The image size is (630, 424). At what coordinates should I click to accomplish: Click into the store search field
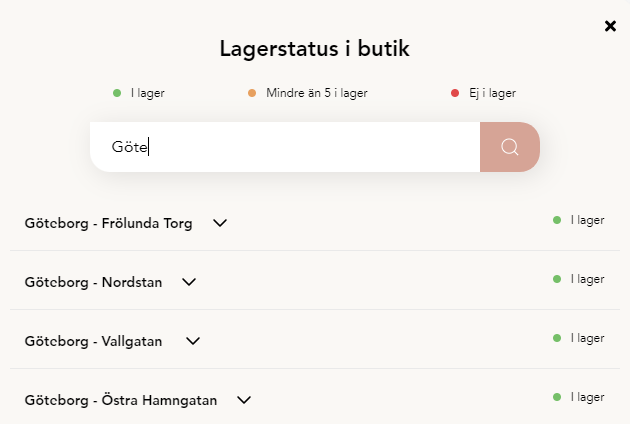(x=285, y=147)
